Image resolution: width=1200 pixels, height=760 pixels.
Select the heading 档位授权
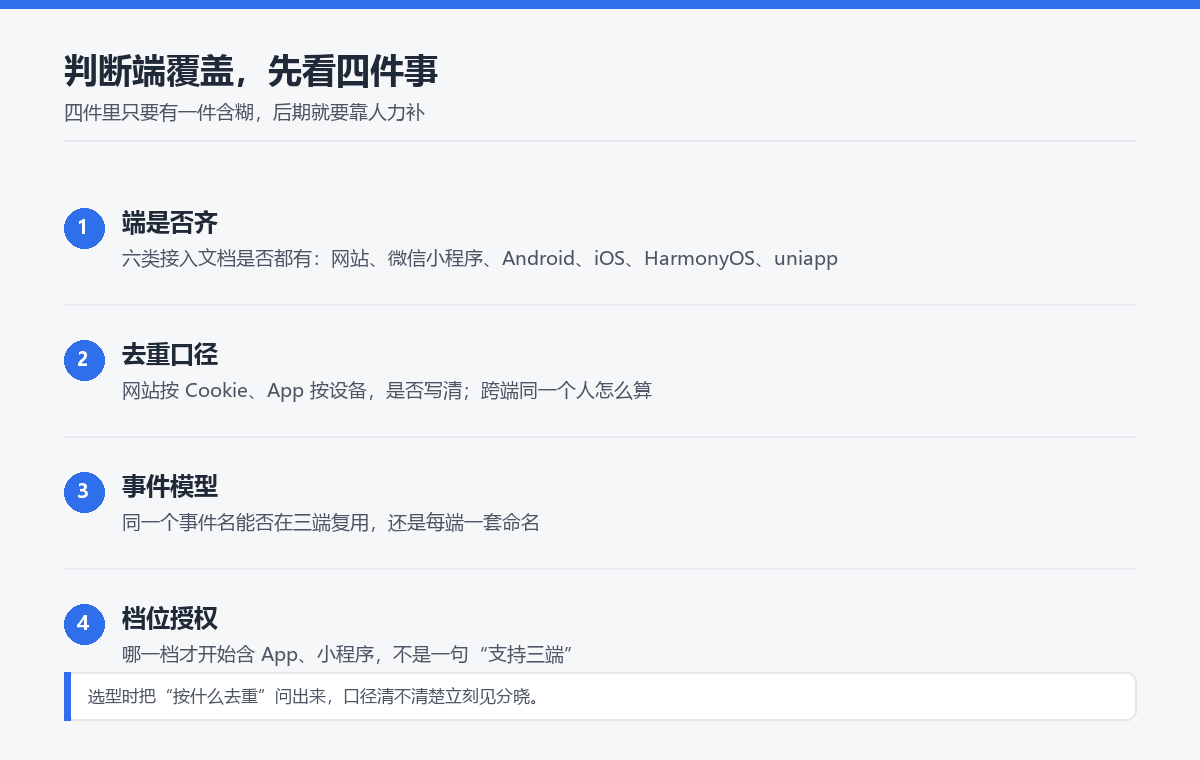[170, 618]
